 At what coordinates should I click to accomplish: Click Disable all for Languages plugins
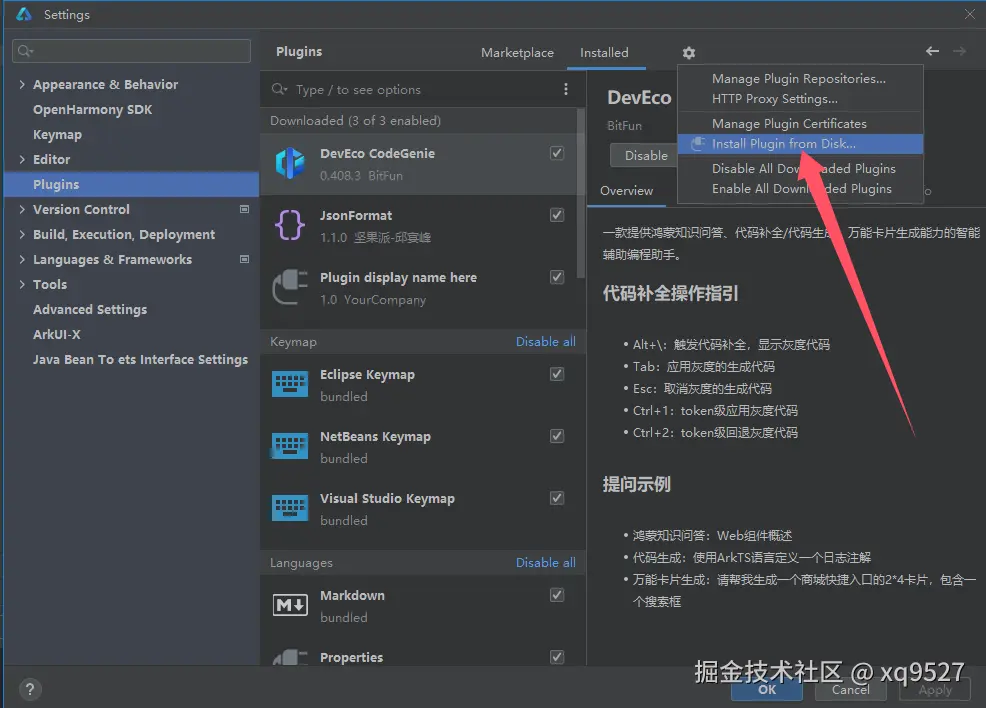coord(545,562)
